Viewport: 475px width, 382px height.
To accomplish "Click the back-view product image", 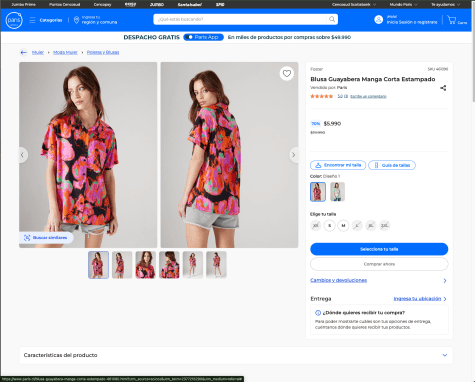I will pyautogui.click(x=229, y=155).
